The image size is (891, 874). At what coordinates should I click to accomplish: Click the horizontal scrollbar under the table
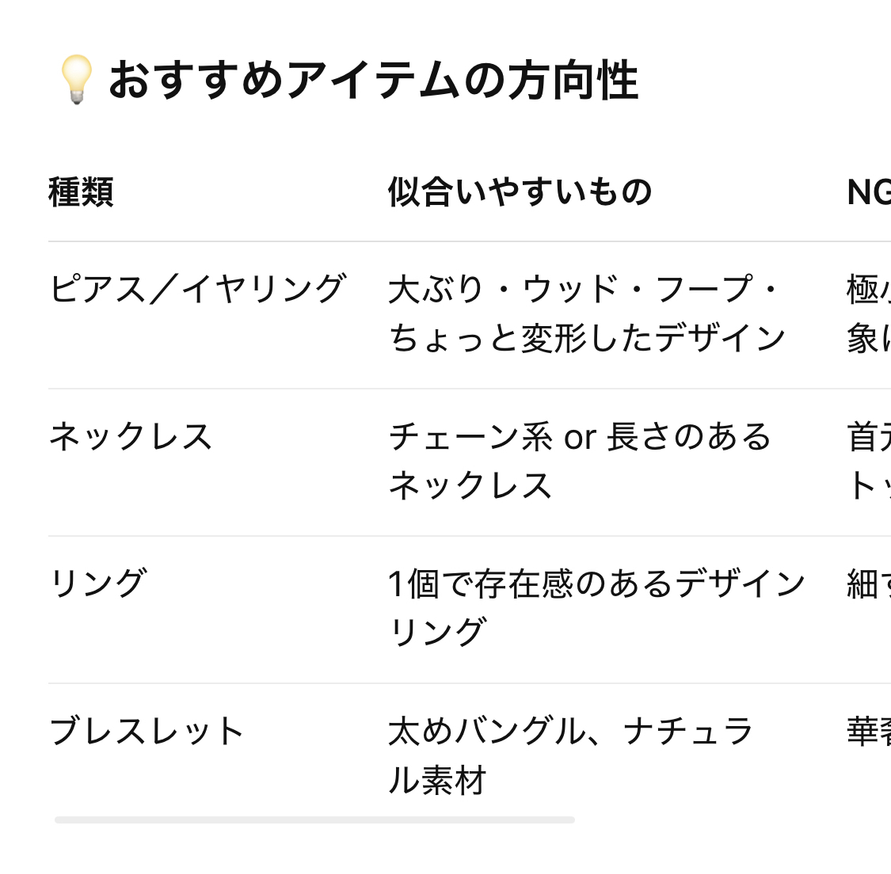[x=314, y=820]
